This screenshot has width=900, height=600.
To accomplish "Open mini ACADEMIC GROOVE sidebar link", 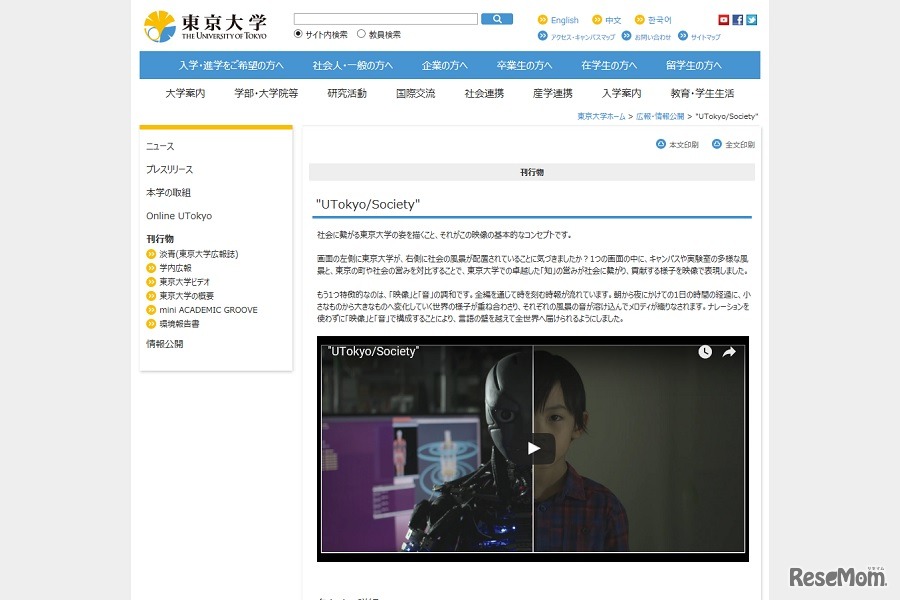I will [x=208, y=310].
